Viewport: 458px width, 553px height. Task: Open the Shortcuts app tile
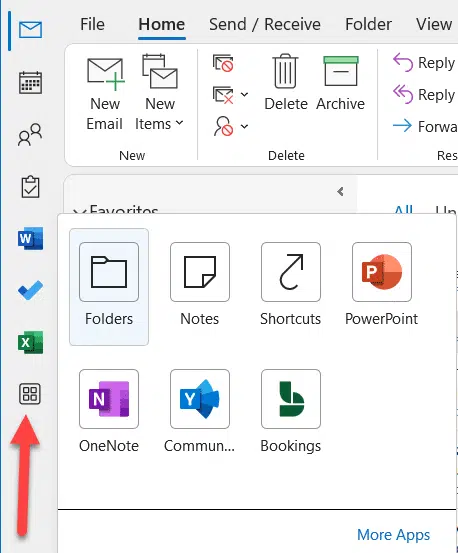(291, 284)
